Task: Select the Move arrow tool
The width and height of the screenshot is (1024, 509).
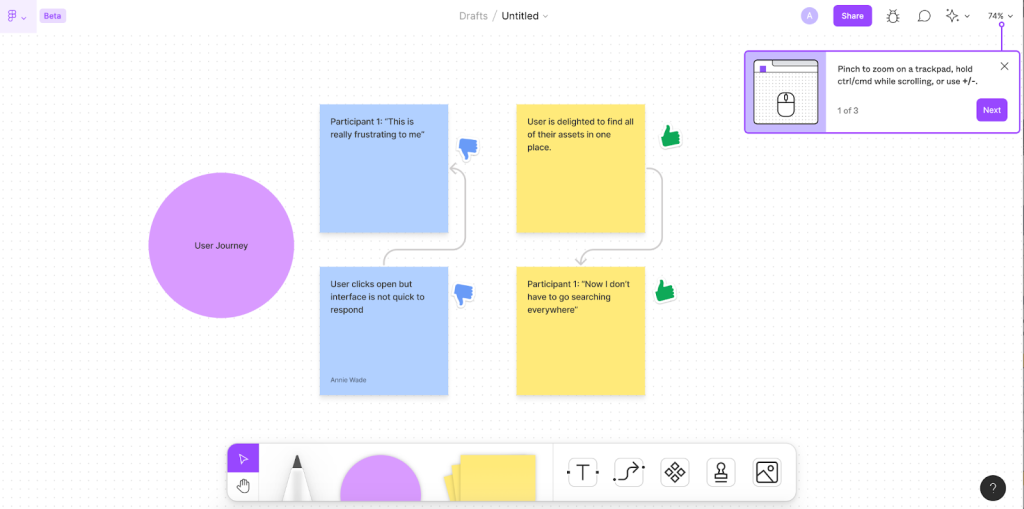Action: (243, 458)
